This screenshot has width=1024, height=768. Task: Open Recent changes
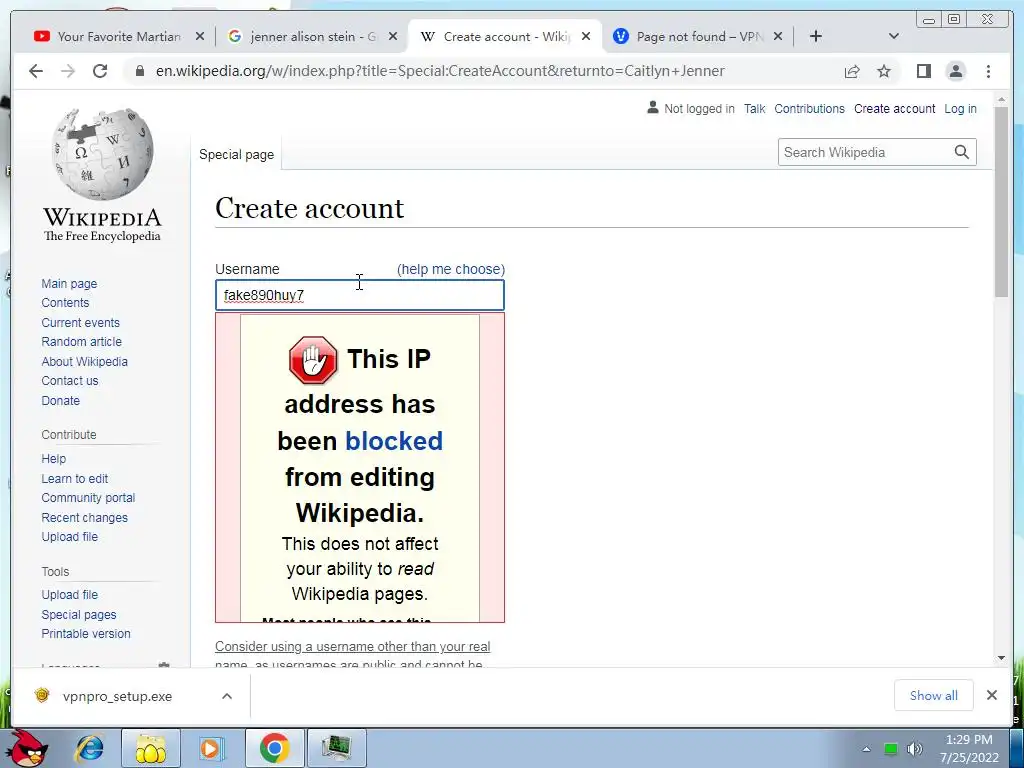84,518
